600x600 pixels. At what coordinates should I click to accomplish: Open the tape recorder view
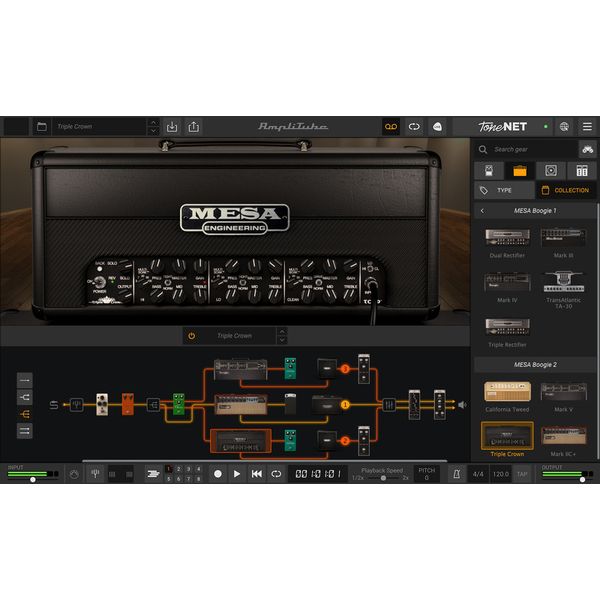pyautogui.click(x=391, y=127)
